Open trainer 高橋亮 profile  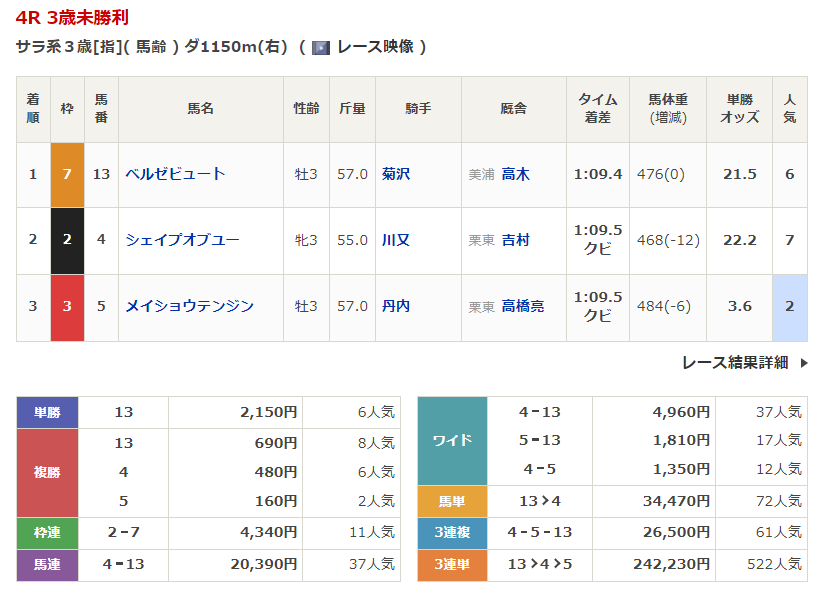523,306
